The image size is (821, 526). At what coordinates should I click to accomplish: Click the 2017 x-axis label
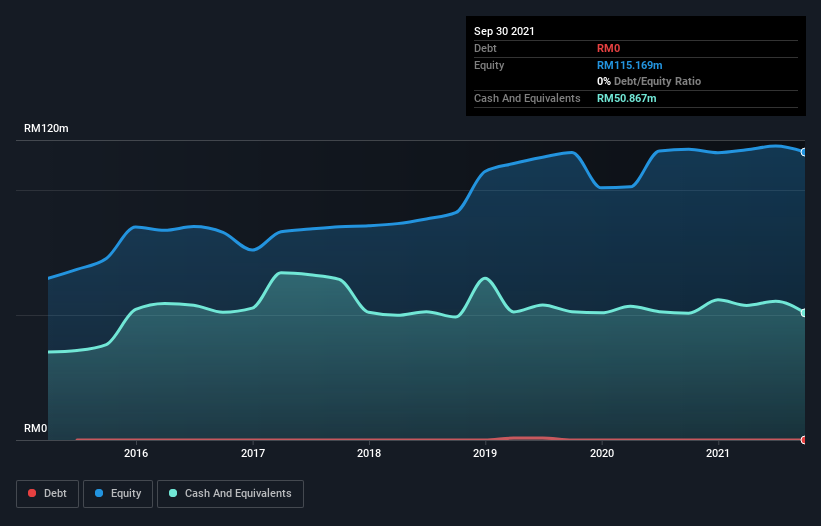(253, 453)
